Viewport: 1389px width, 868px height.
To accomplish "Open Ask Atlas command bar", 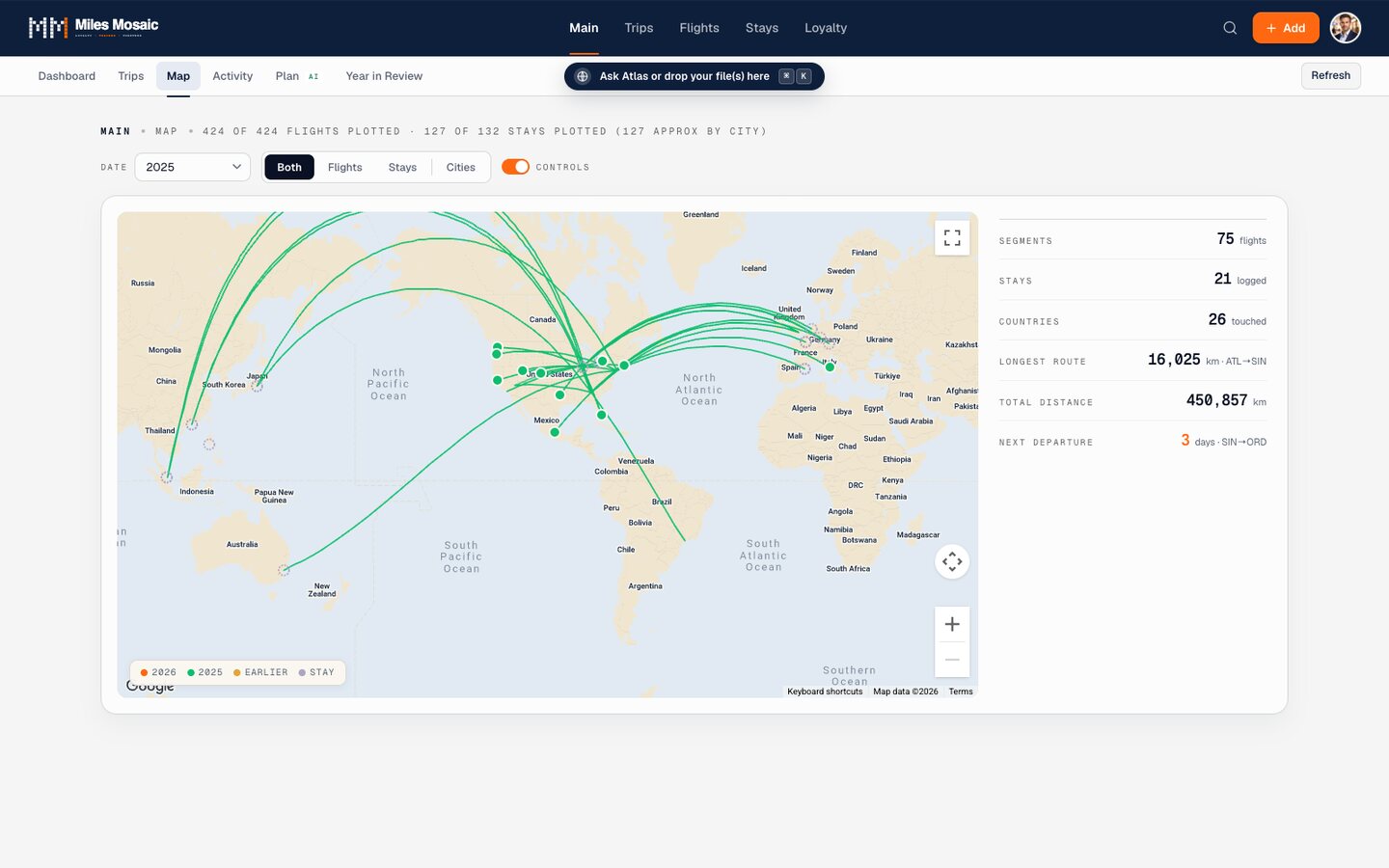I will (x=694, y=76).
